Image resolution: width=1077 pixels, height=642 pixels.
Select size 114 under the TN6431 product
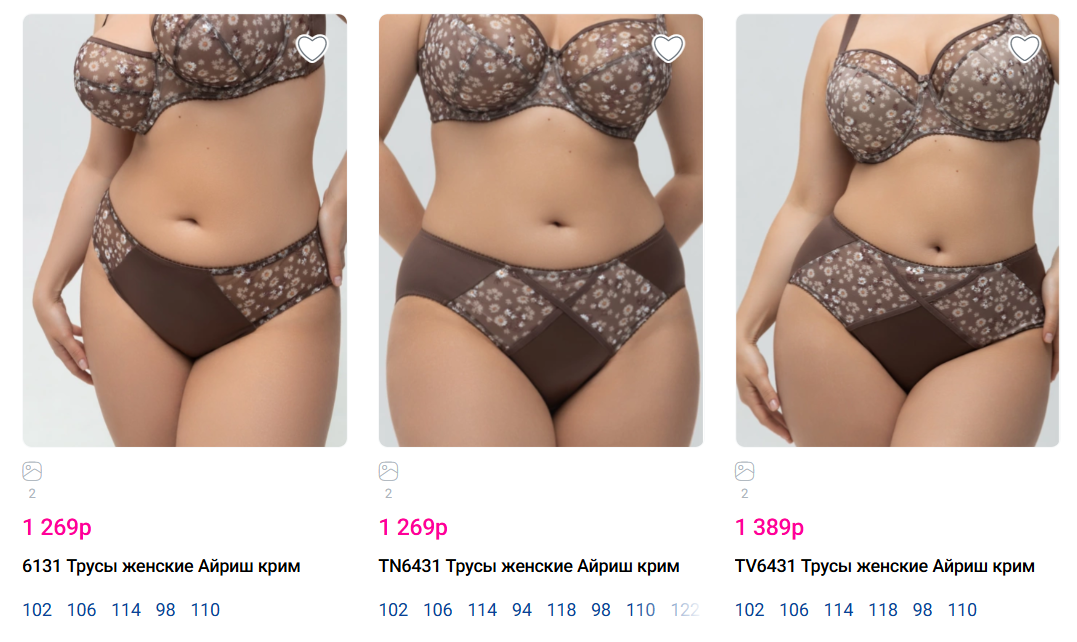pos(482,610)
